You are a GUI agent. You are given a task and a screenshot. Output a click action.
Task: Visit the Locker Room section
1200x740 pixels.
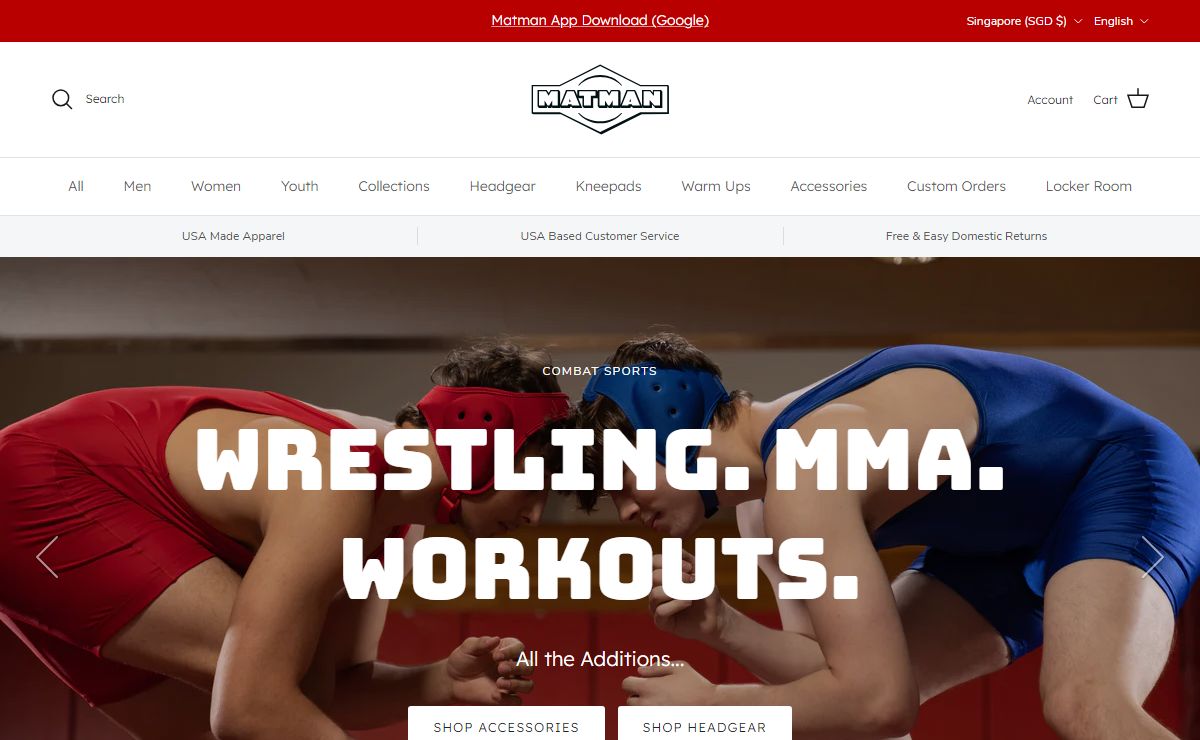(x=1089, y=186)
